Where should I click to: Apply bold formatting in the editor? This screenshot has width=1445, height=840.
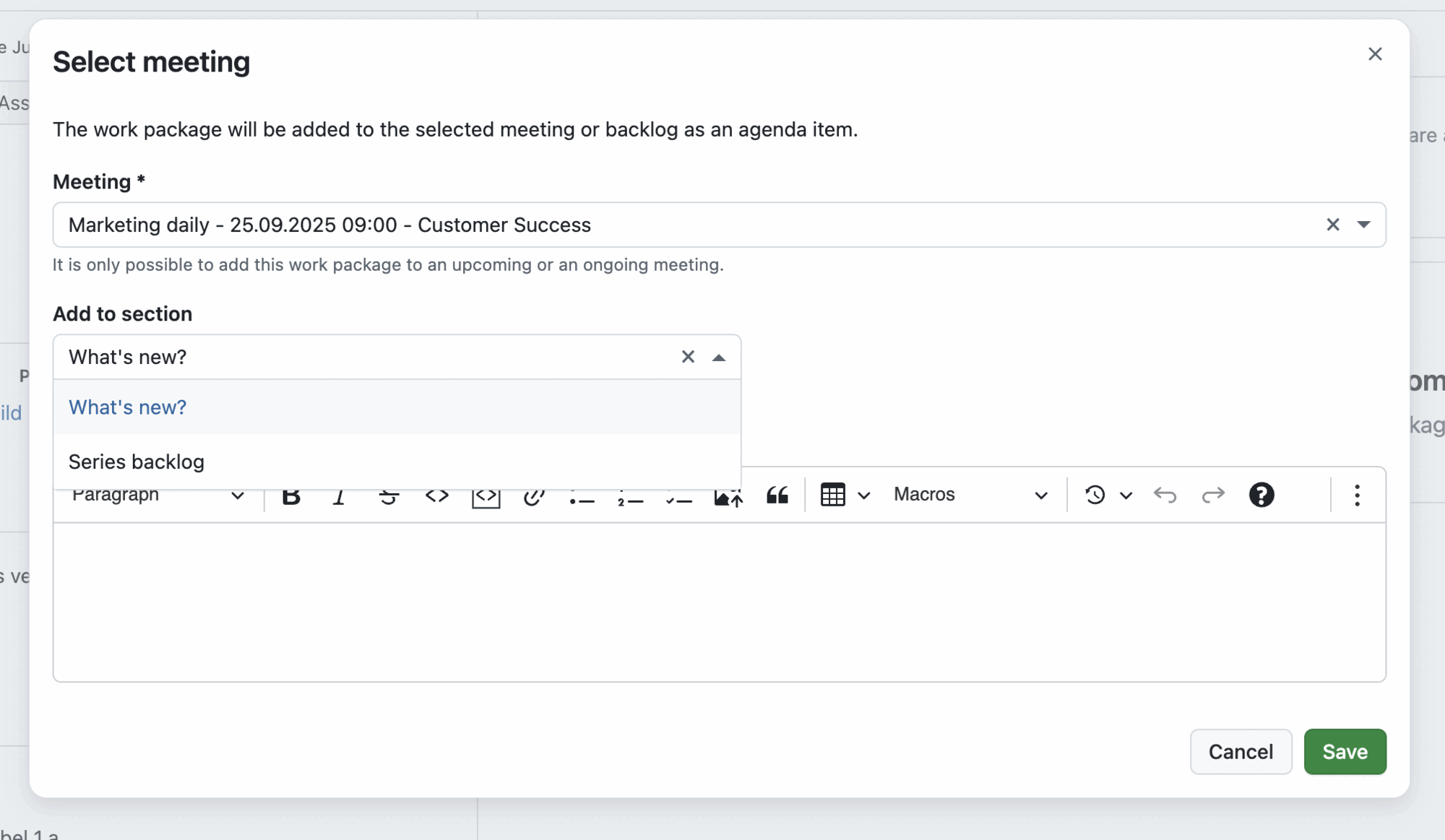tap(291, 495)
